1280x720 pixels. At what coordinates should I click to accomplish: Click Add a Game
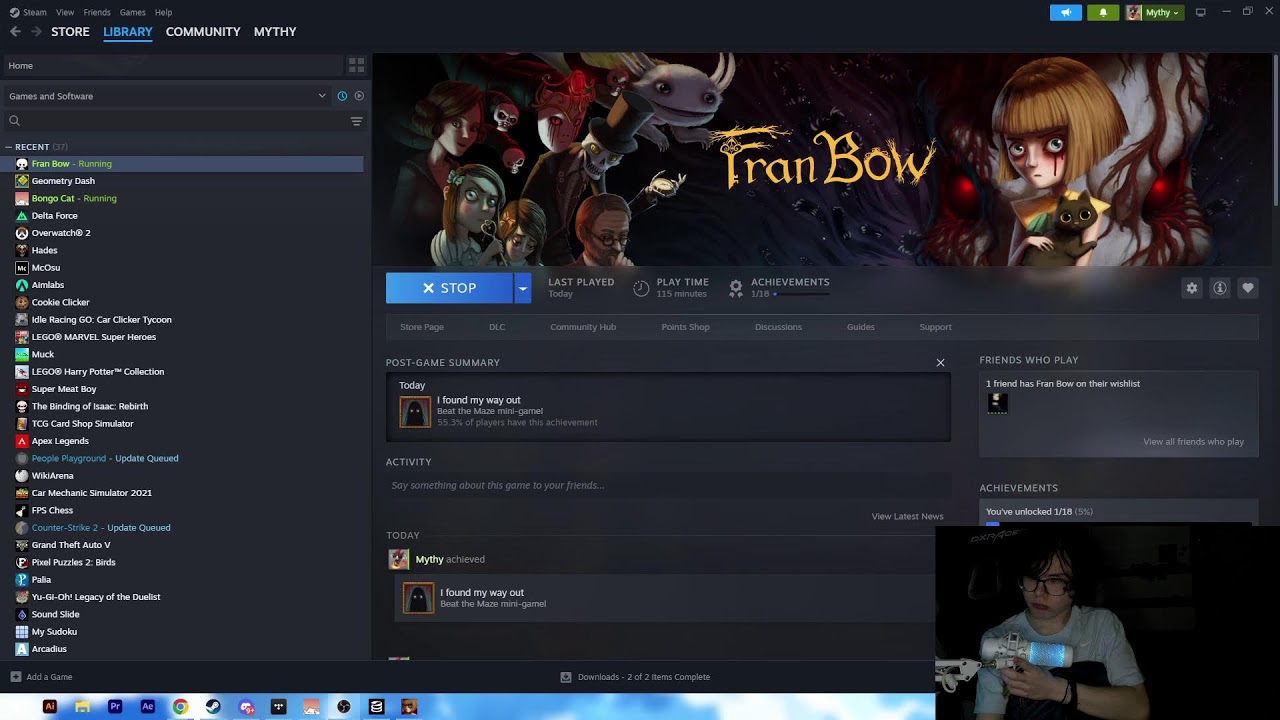(x=42, y=677)
